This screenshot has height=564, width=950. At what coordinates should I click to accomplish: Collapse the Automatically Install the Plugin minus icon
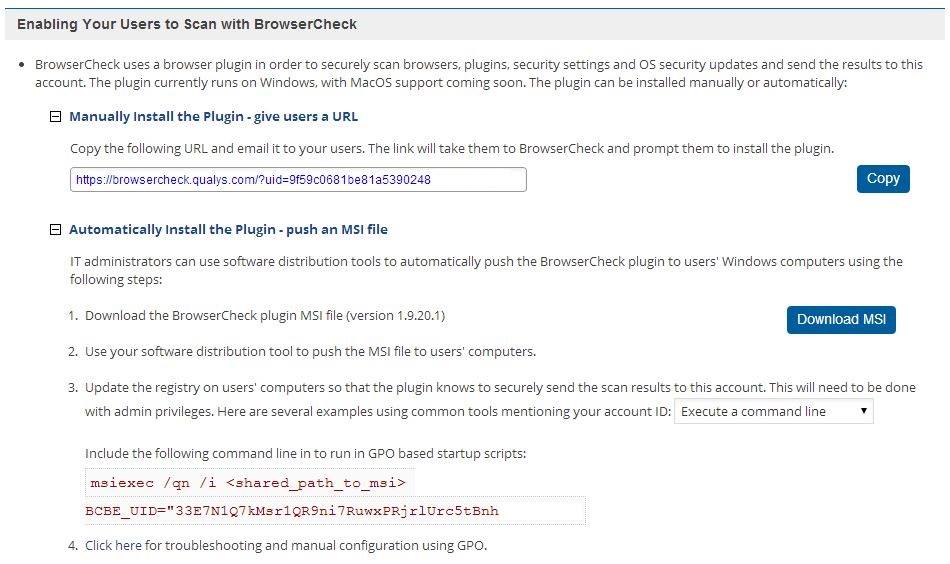(56, 230)
